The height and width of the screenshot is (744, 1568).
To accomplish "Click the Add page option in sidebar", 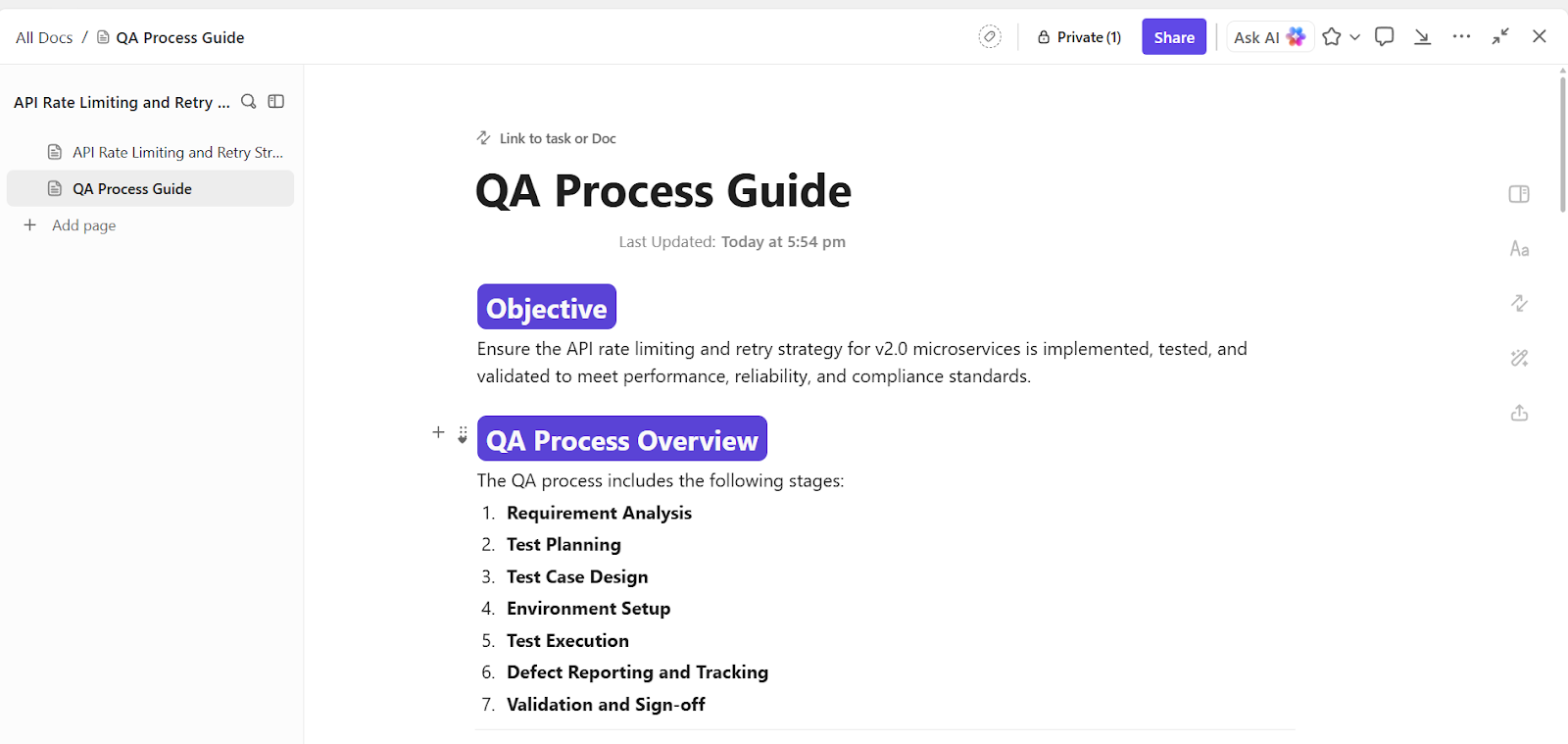I will click(83, 225).
